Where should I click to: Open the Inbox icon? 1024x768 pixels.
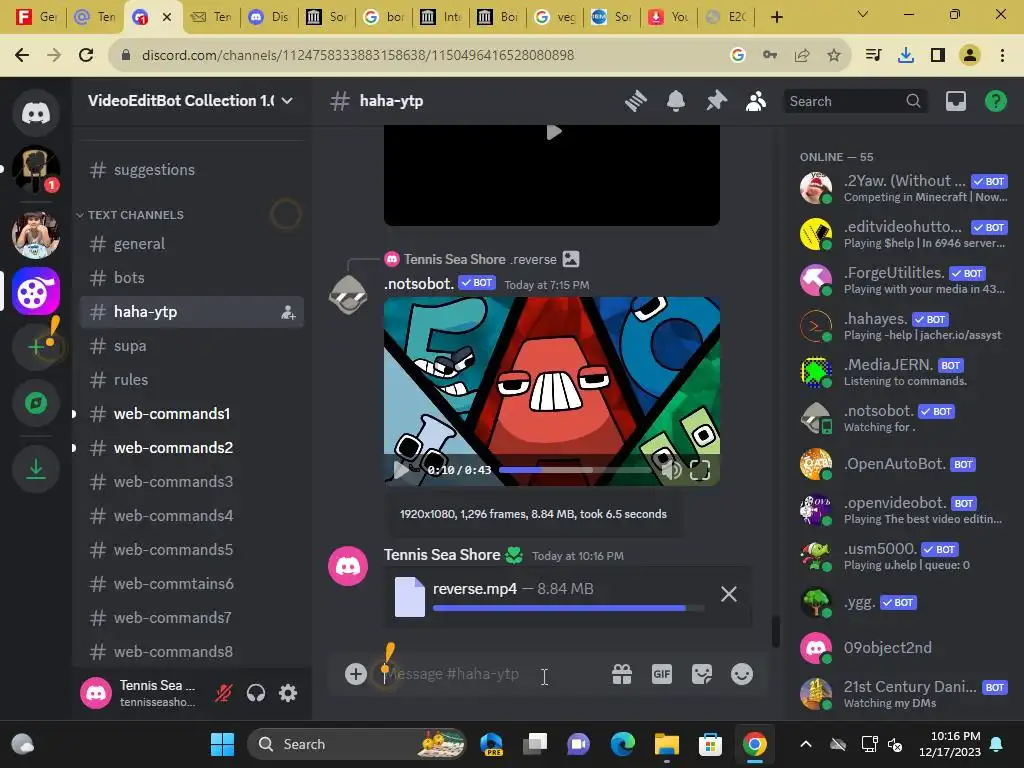(955, 101)
